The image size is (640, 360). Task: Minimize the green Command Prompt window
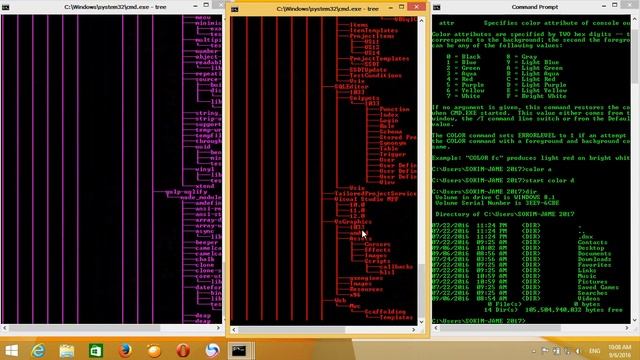tap(604, 6)
